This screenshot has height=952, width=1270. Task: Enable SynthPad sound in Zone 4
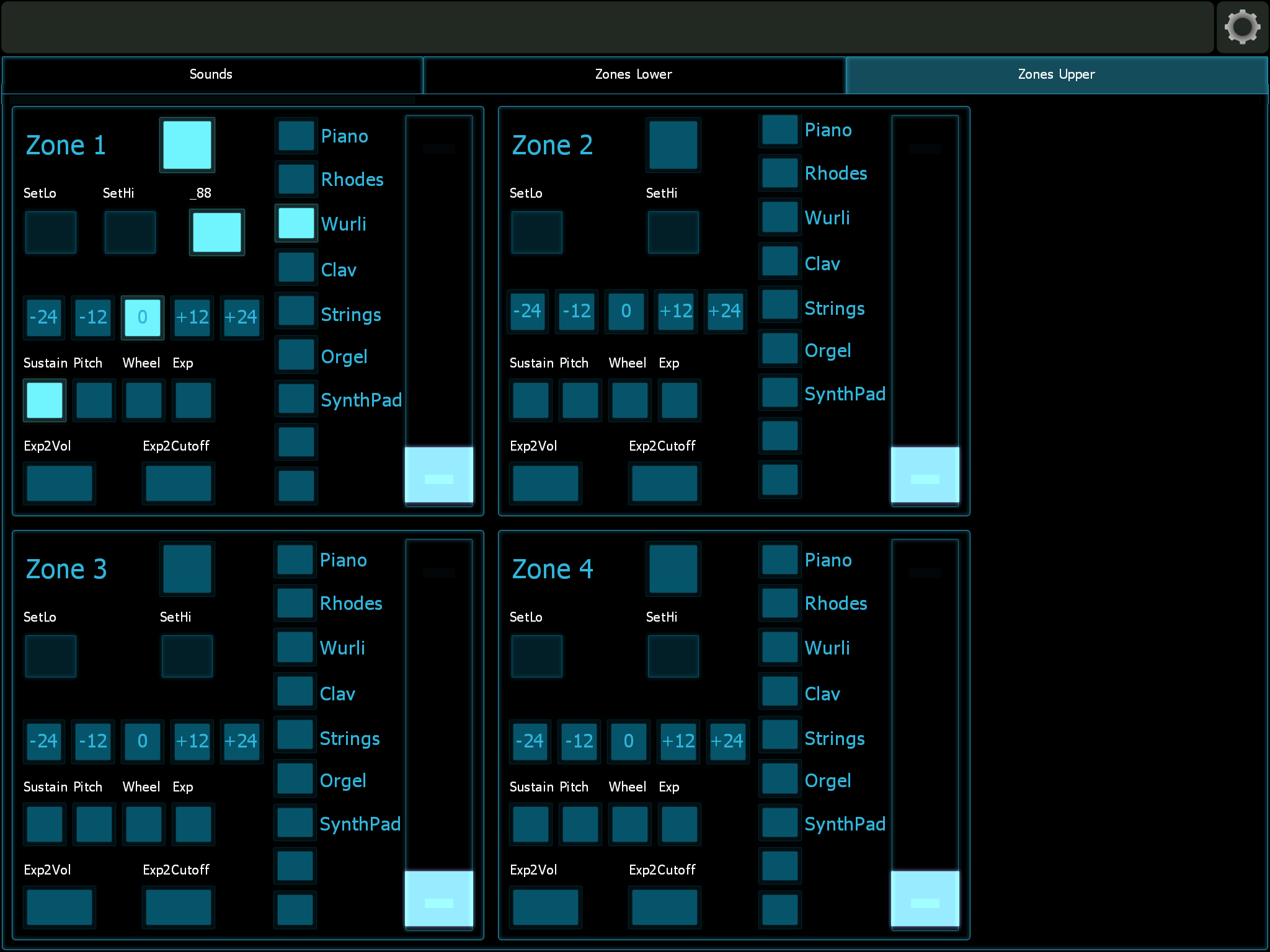[780, 822]
